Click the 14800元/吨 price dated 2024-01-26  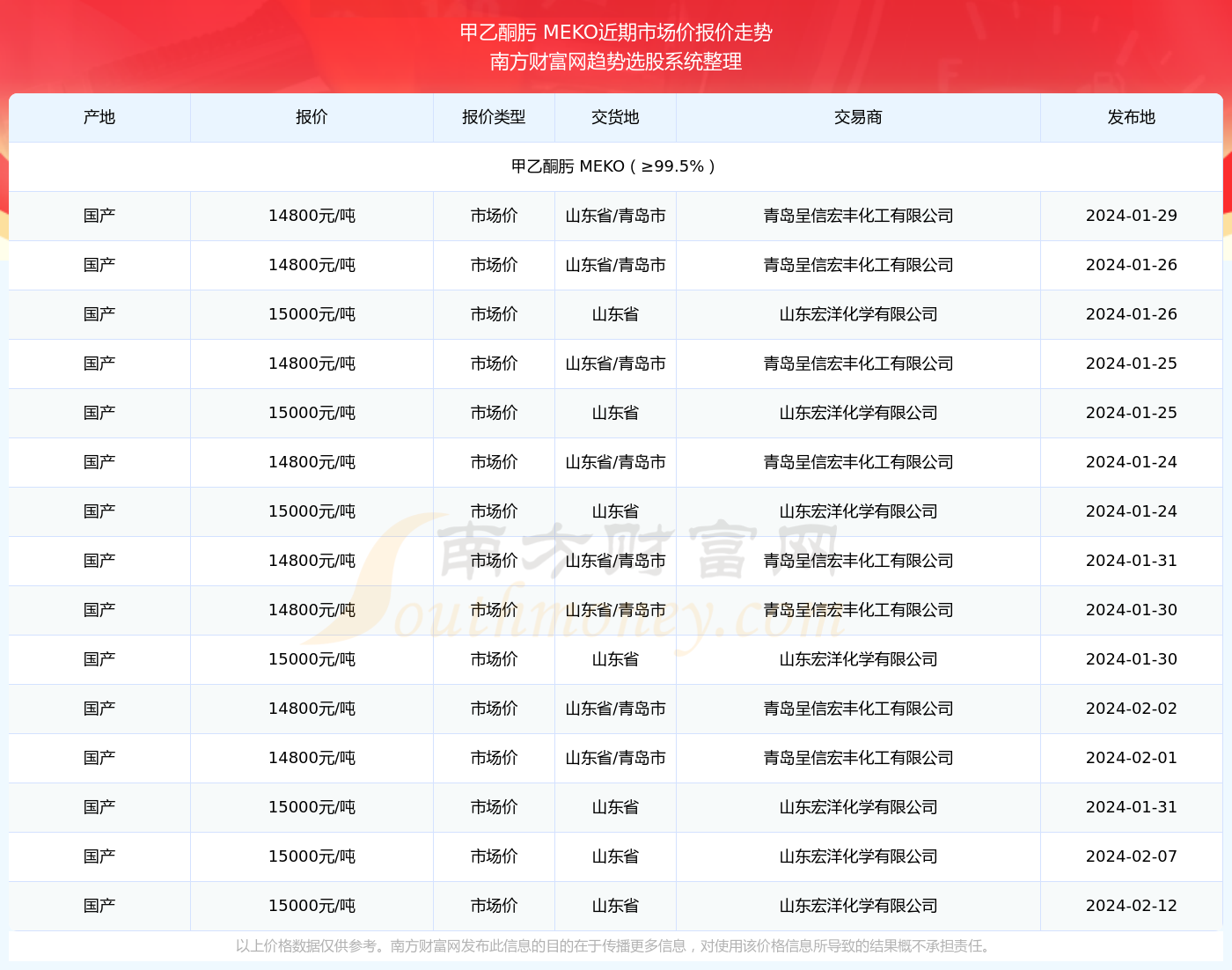click(x=312, y=265)
